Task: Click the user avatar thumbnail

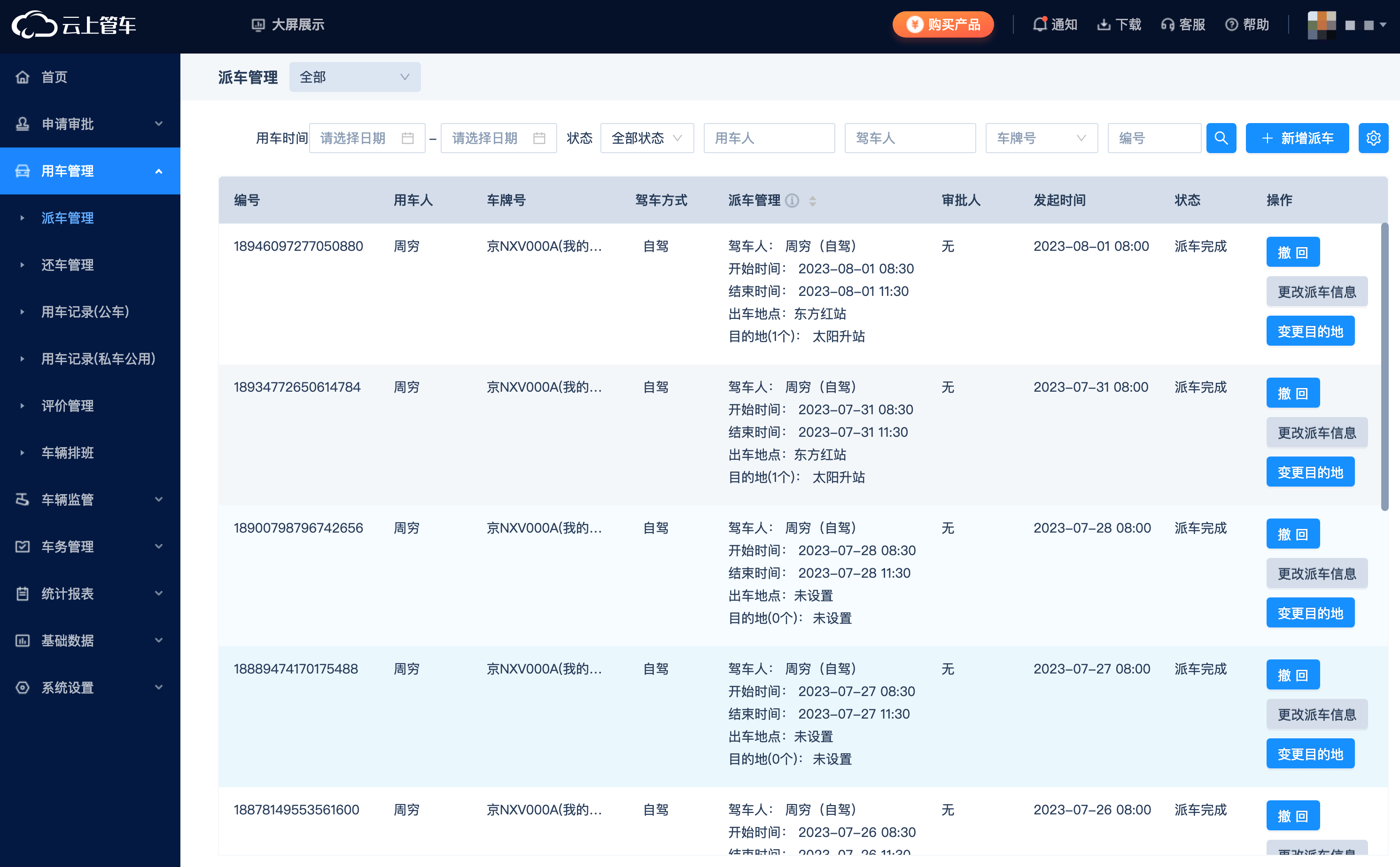Action: [x=1322, y=24]
